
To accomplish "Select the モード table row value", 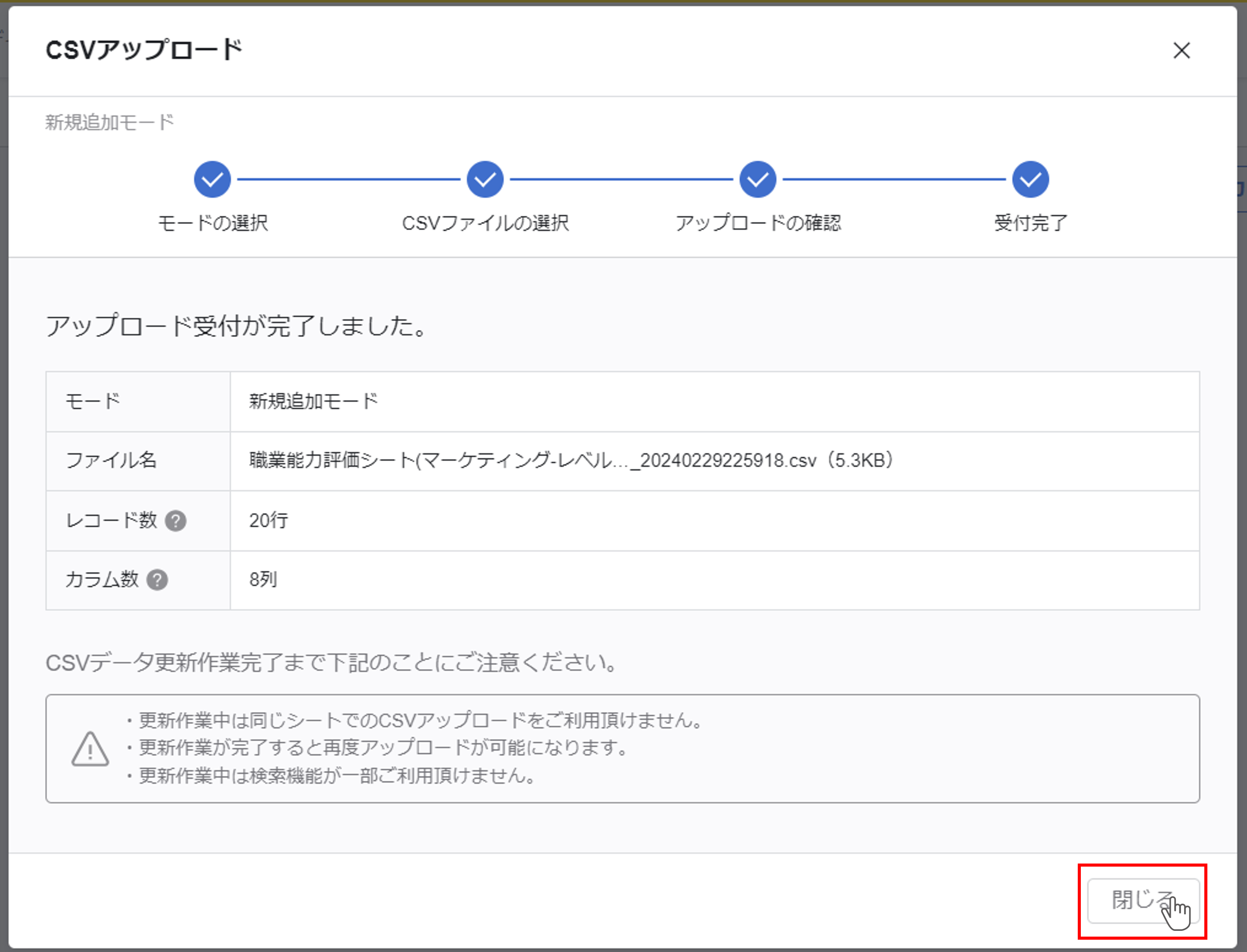I will [x=313, y=401].
